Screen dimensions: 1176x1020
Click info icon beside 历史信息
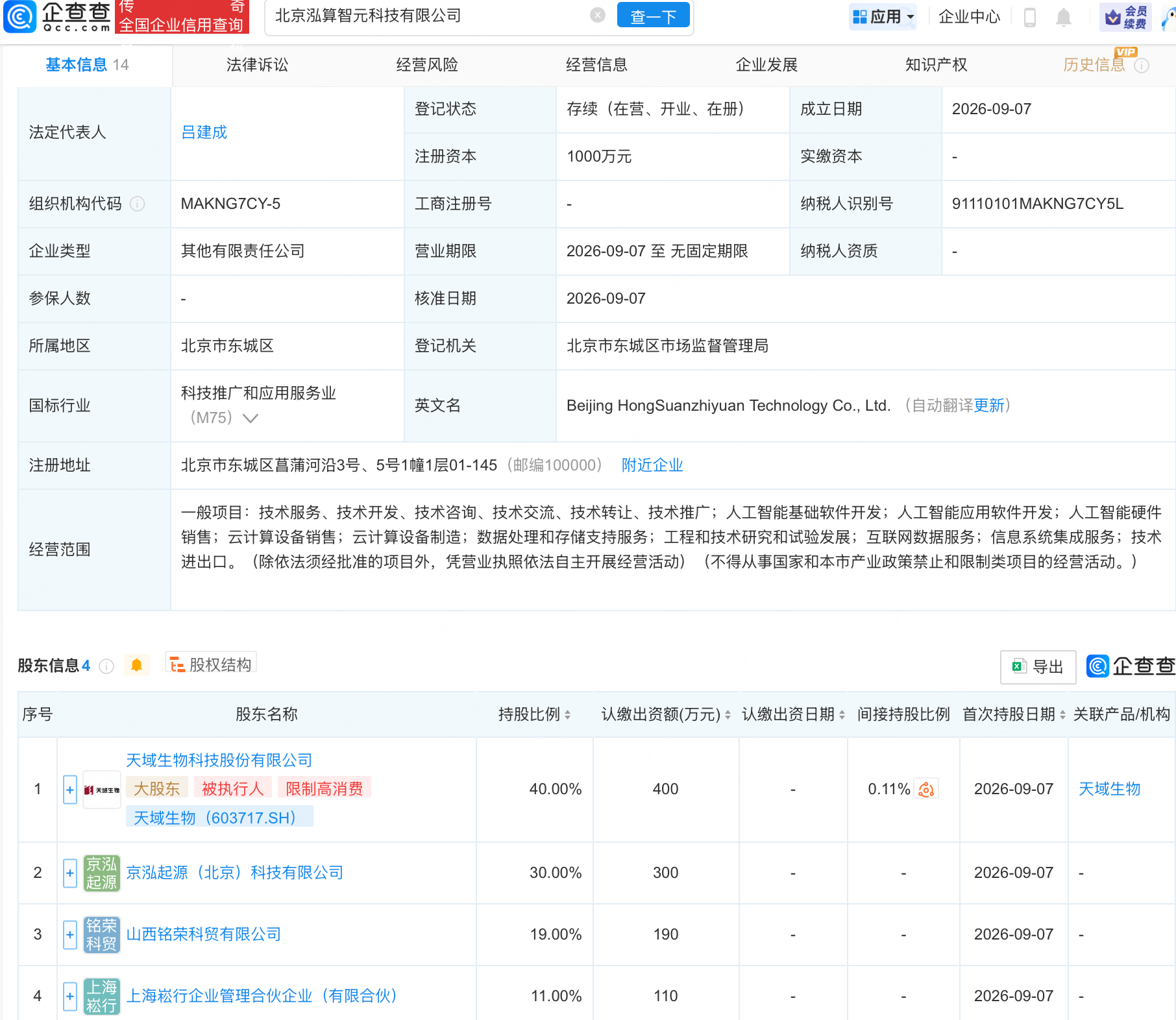click(1142, 66)
